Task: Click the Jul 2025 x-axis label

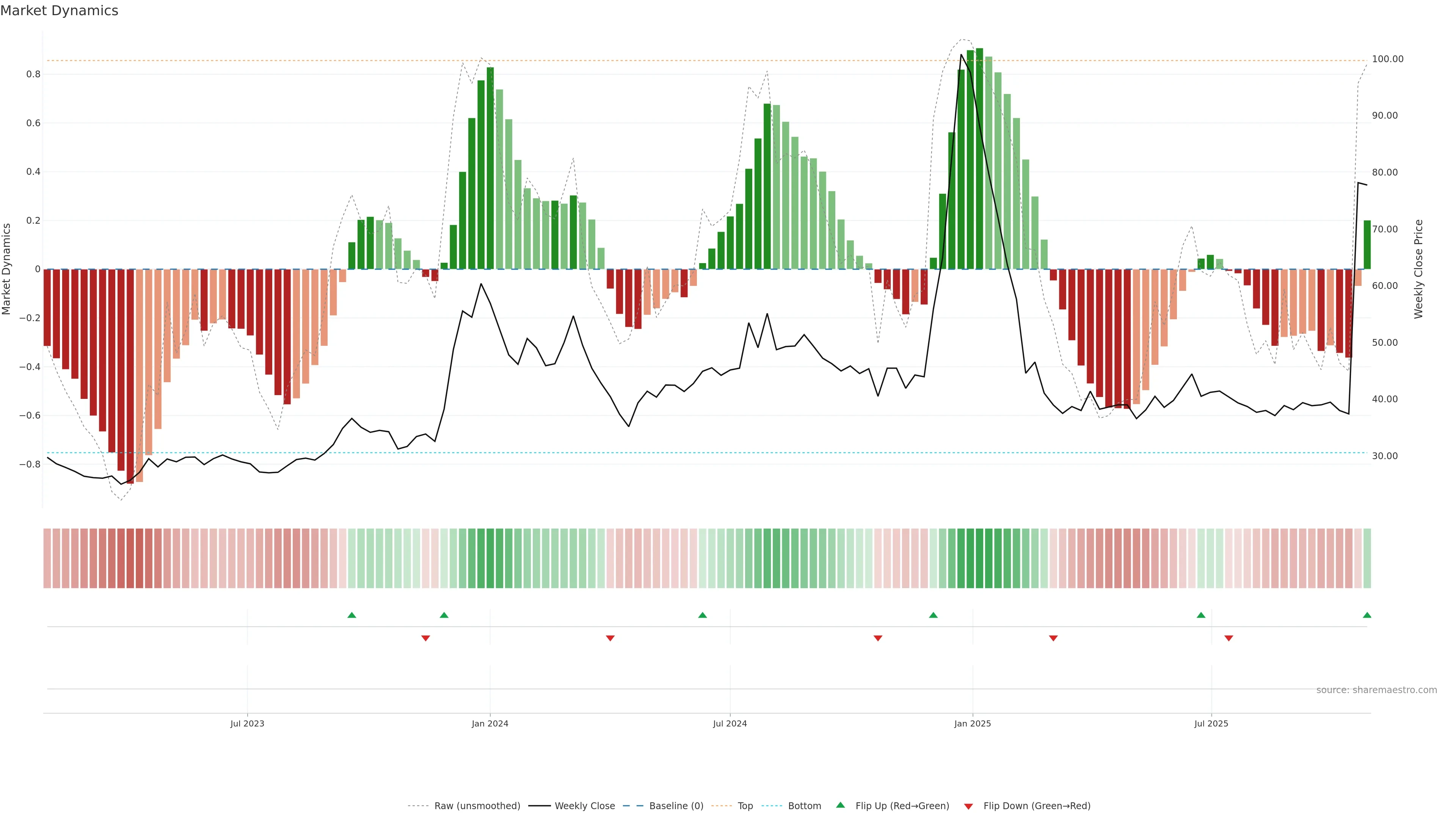Action: point(1211,723)
